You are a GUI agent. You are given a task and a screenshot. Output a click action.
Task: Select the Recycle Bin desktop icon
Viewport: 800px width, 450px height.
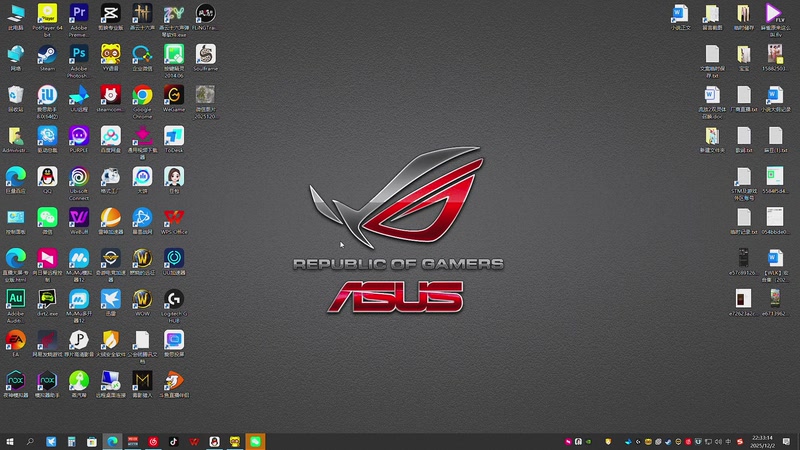tap(15, 98)
